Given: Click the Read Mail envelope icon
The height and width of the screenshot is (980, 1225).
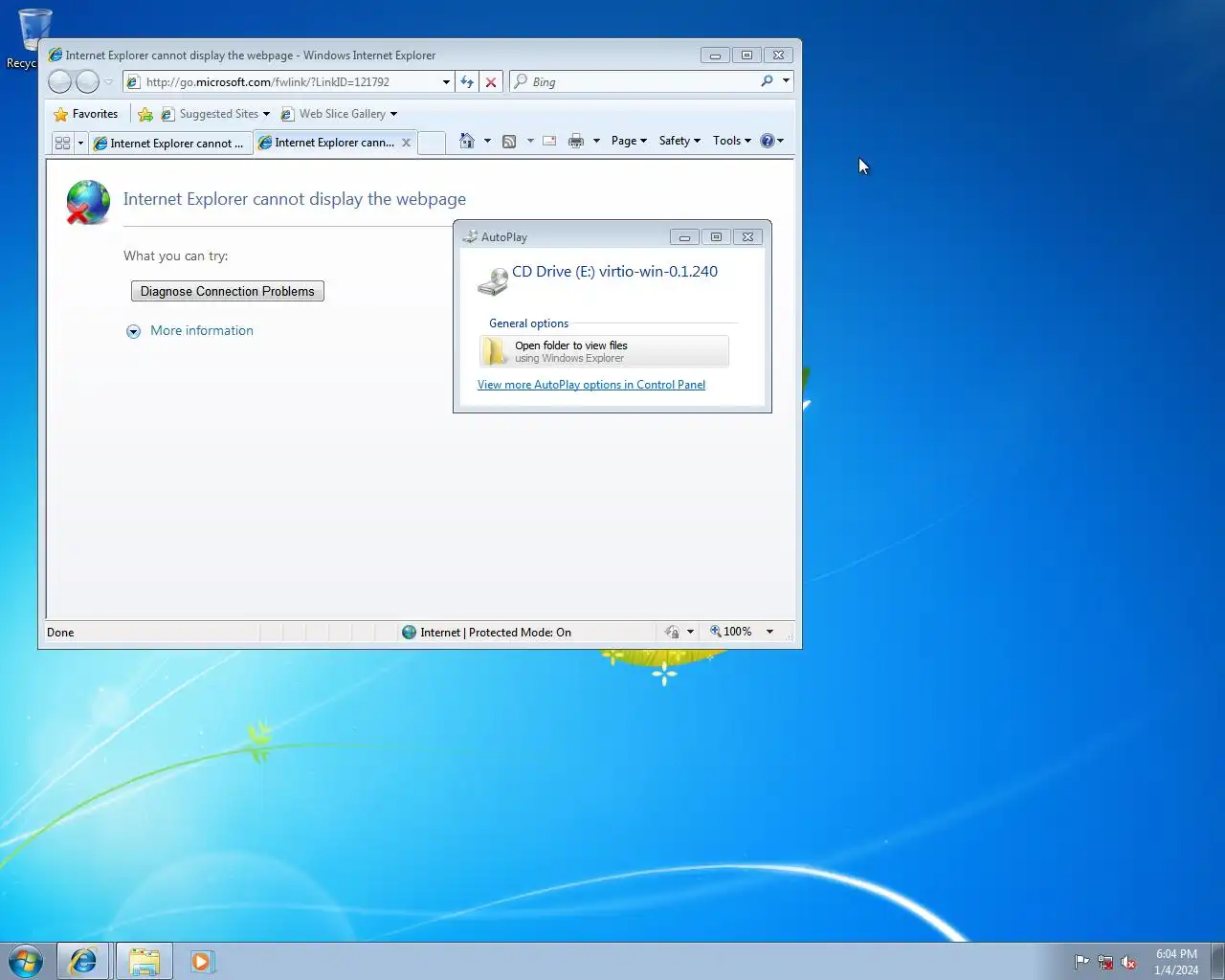Looking at the screenshot, I should tap(549, 141).
